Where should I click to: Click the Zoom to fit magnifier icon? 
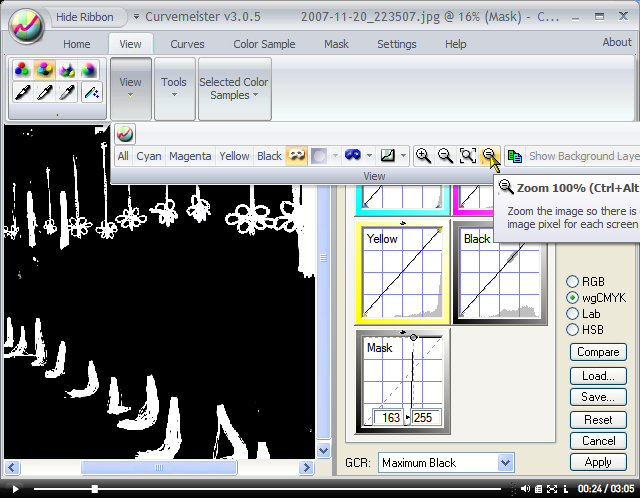(x=467, y=156)
